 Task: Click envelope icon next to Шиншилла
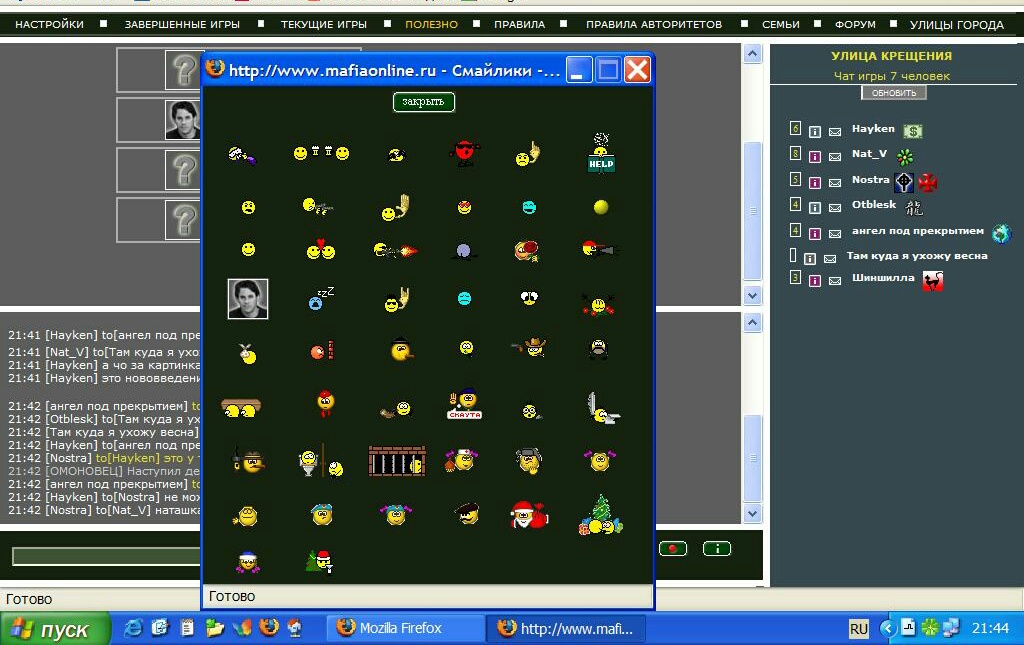(x=835, y=281)
